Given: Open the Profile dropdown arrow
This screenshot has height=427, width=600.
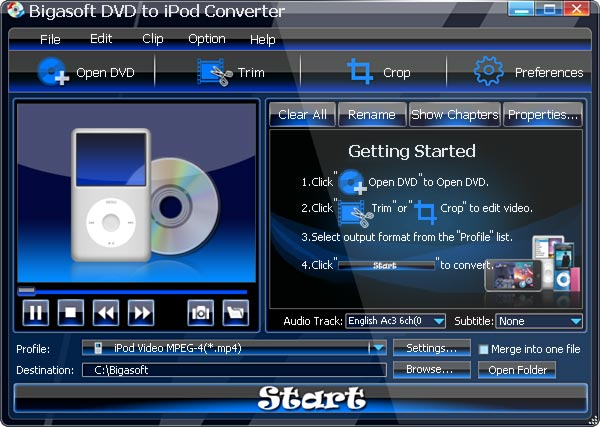Looking at the screenshot, I should (x=378, y=348).
